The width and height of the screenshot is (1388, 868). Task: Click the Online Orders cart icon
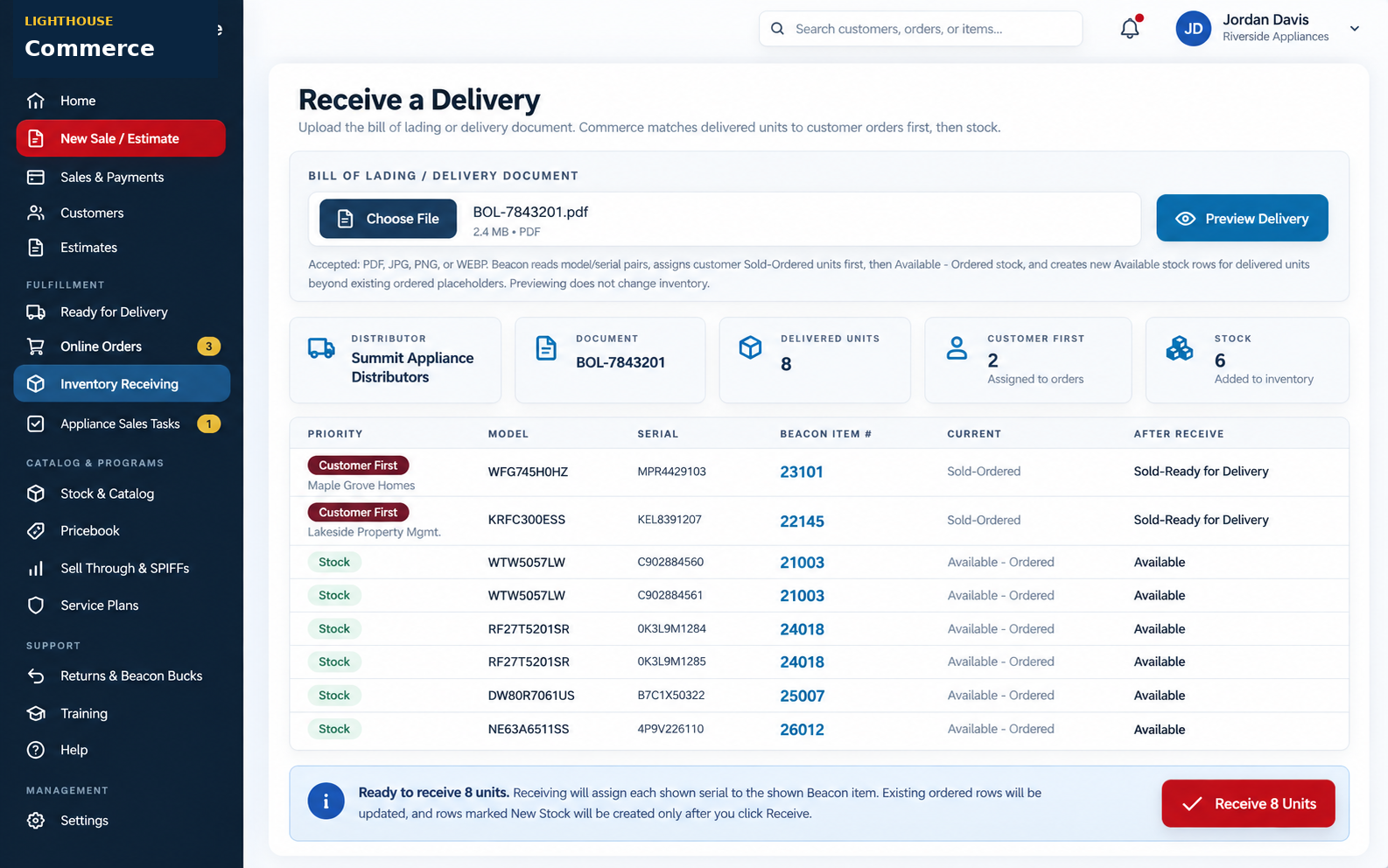click(36, 346)
